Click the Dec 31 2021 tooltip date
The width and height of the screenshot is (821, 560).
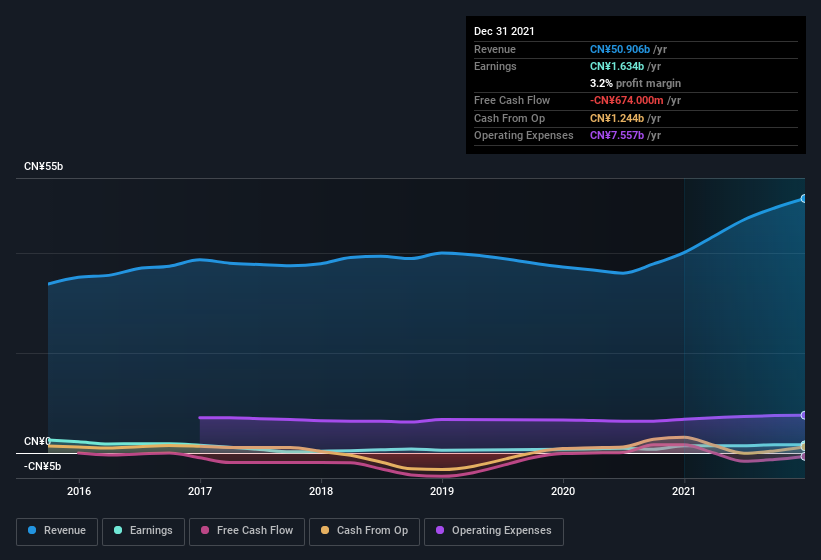tap(504, 31)
